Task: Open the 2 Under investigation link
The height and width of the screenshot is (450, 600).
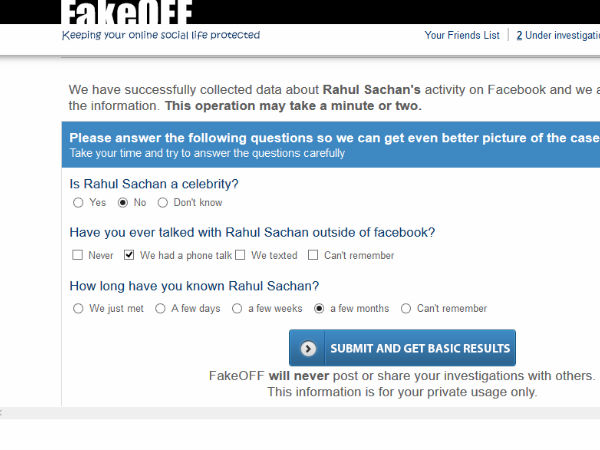Action: coord(558,35)
